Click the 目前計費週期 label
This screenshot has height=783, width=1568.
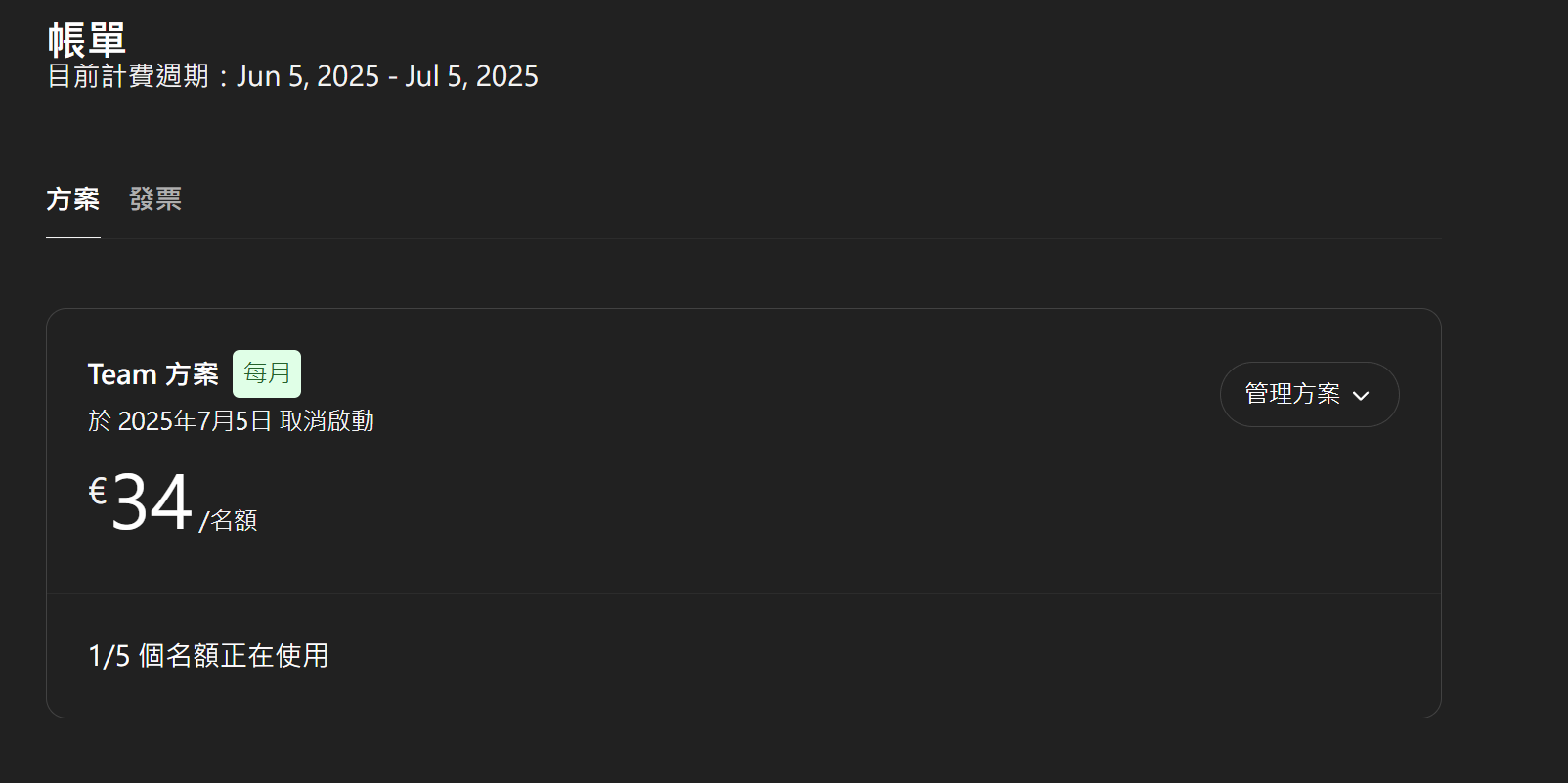[x=128, y=76]
